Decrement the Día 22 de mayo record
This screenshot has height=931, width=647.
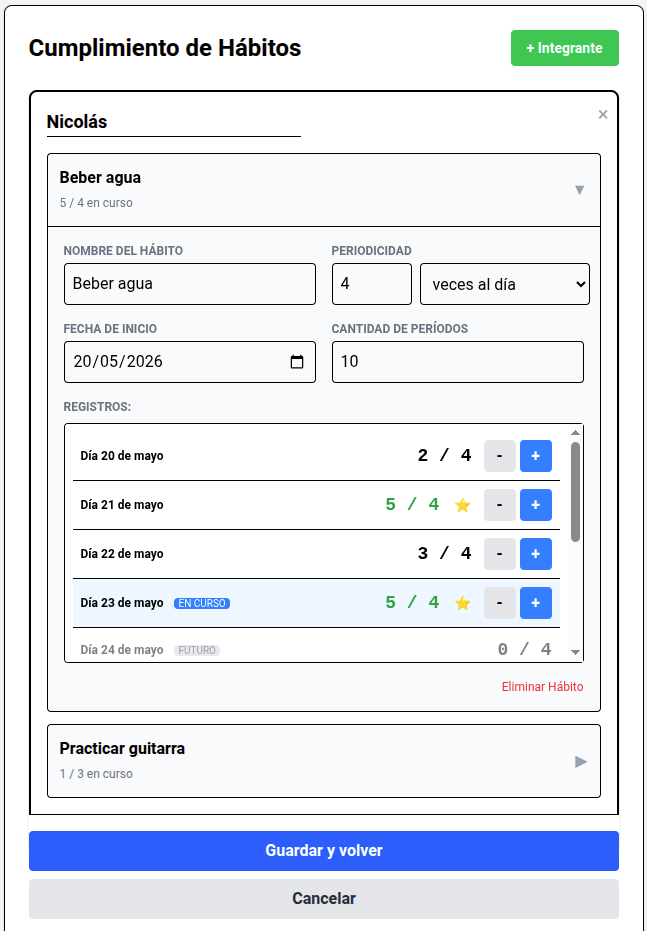point(500,554)
